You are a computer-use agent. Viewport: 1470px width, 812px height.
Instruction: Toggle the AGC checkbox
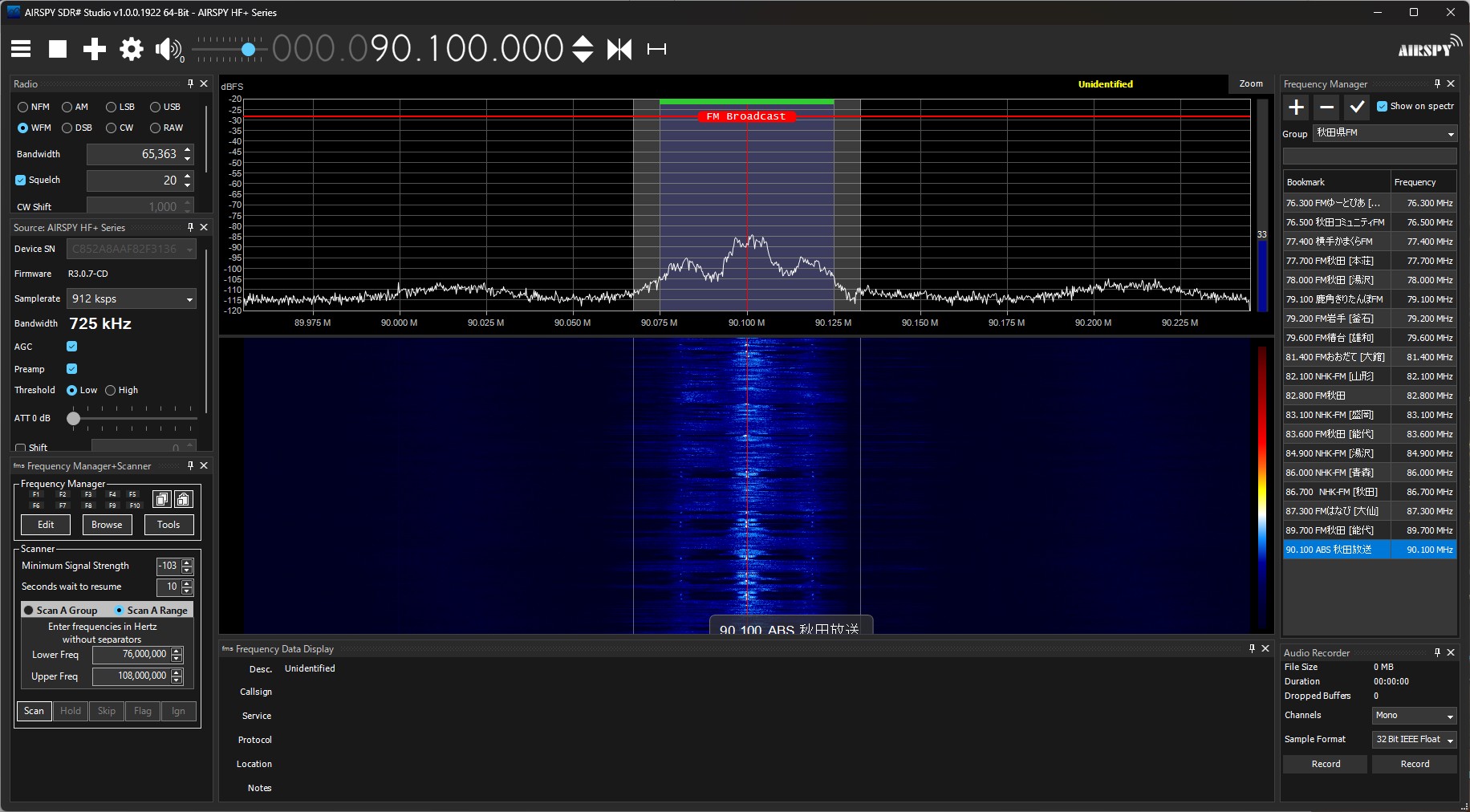[72, 347]
